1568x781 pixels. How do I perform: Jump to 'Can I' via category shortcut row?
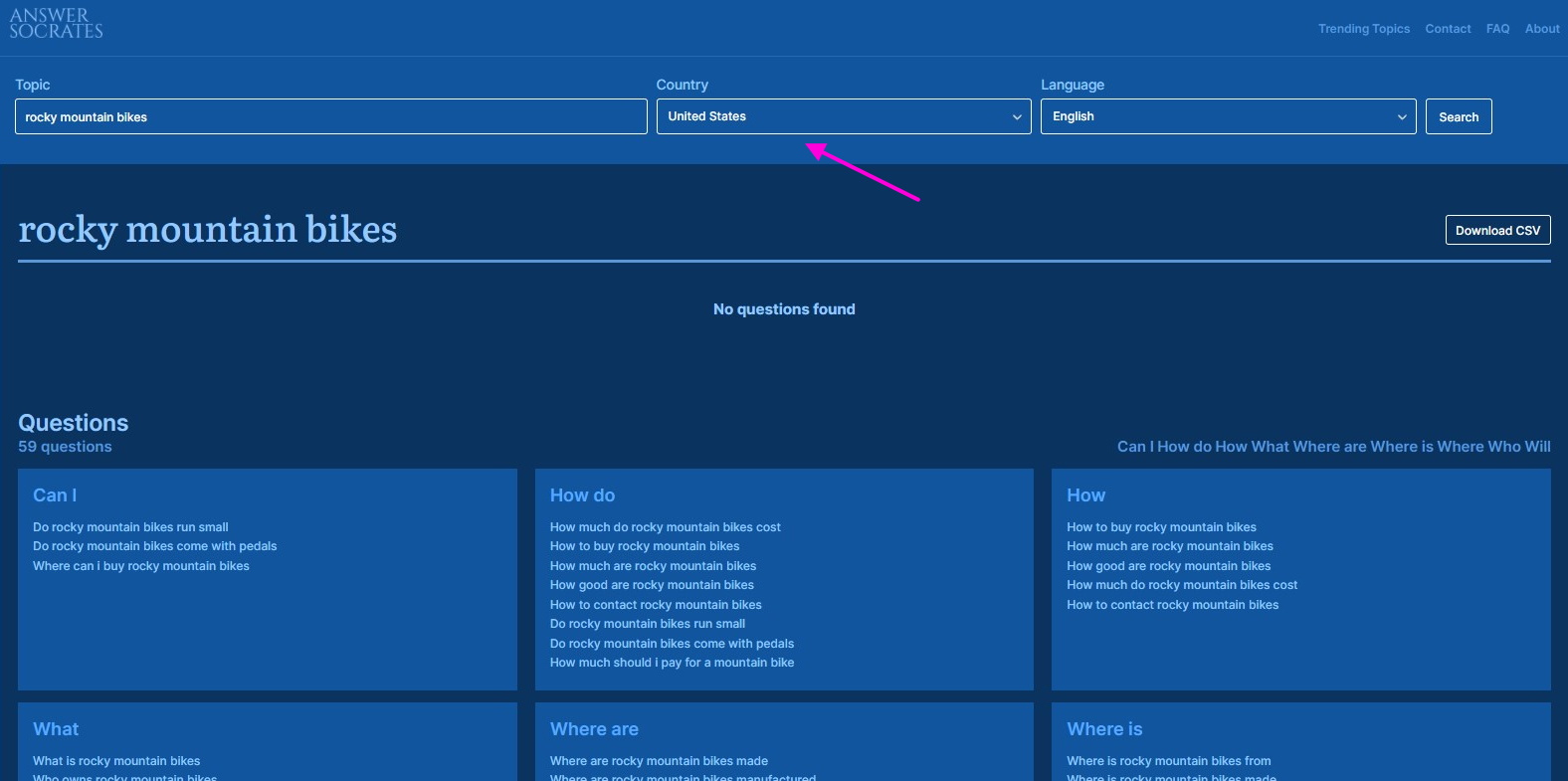click(x=1135, y=447)
